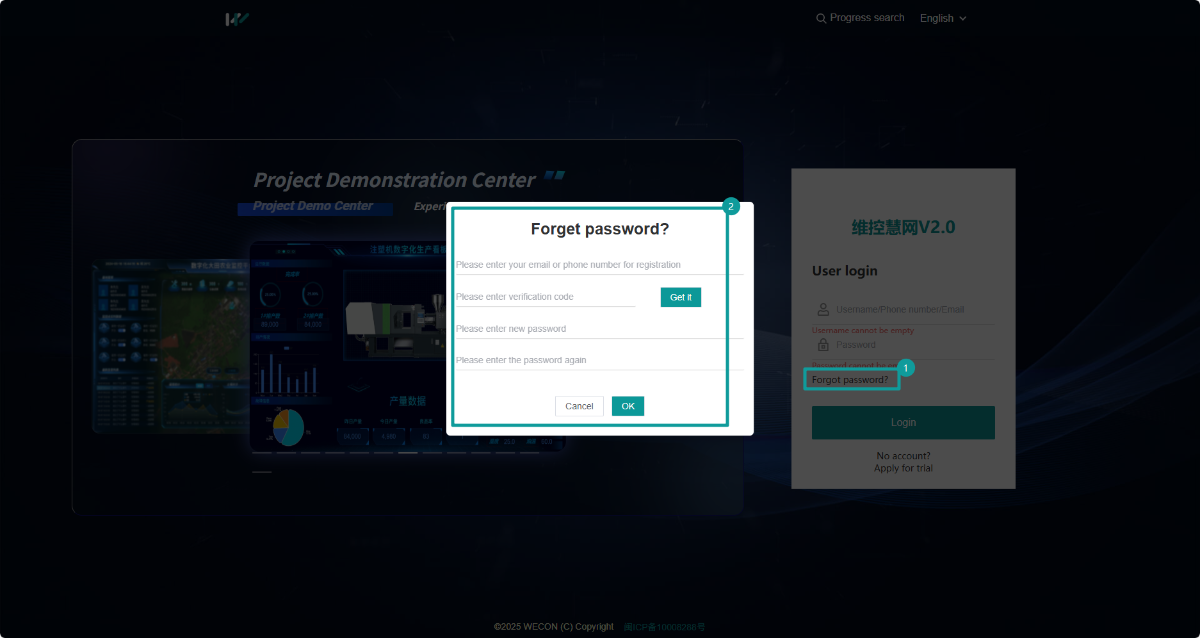This screenshot has width=1200, height=638.
Task: Open the ICP registration number link
Action: 664,627
